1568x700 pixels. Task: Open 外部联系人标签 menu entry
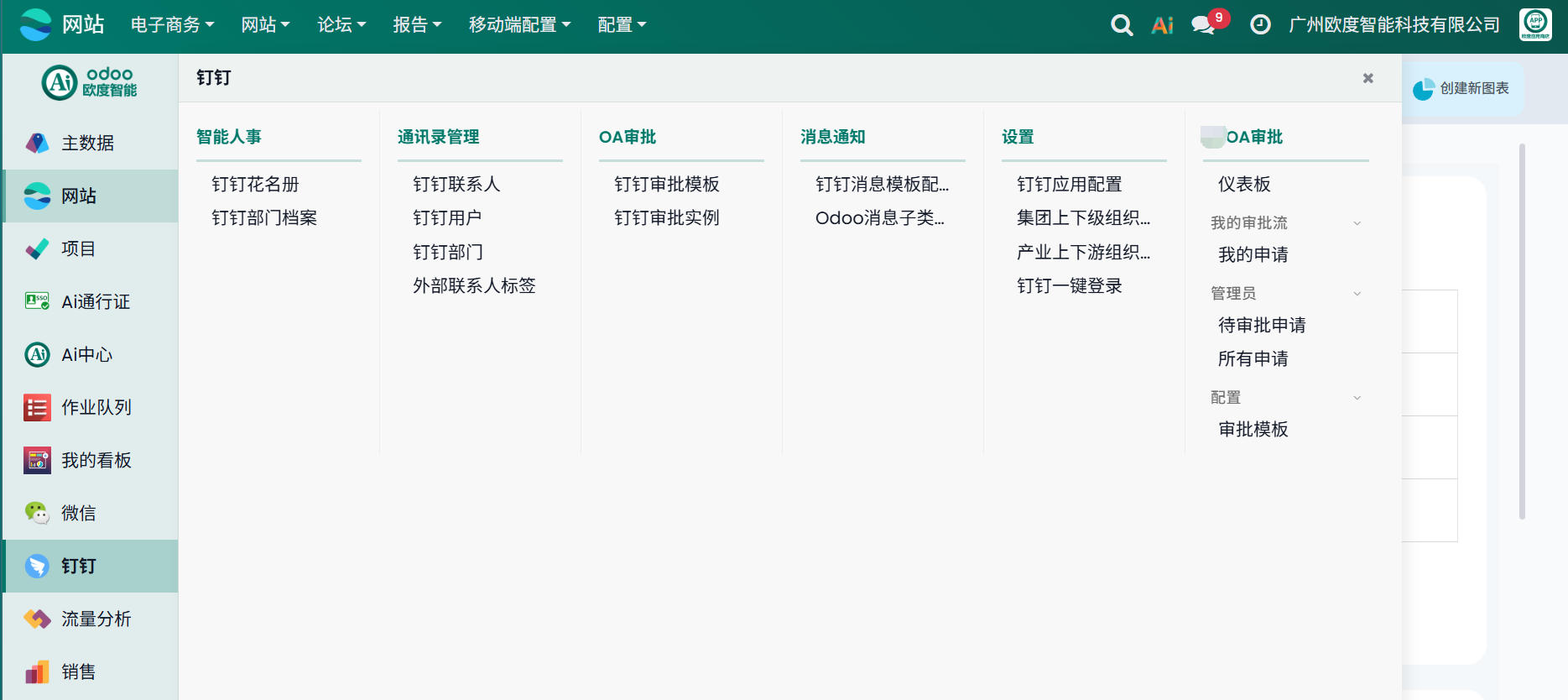[x=474, y=285]
